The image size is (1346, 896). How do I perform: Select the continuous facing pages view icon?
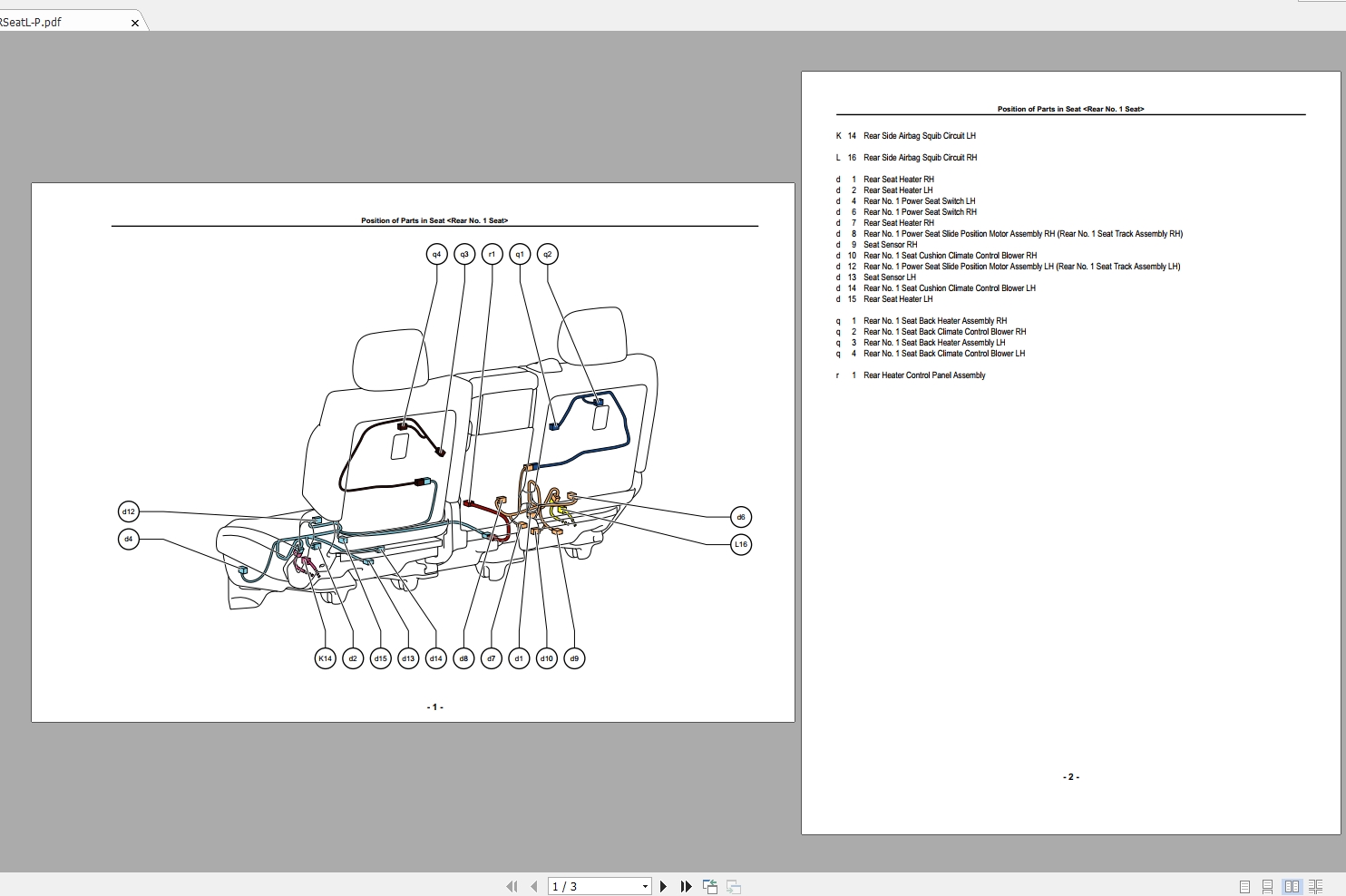point(1317,886)
